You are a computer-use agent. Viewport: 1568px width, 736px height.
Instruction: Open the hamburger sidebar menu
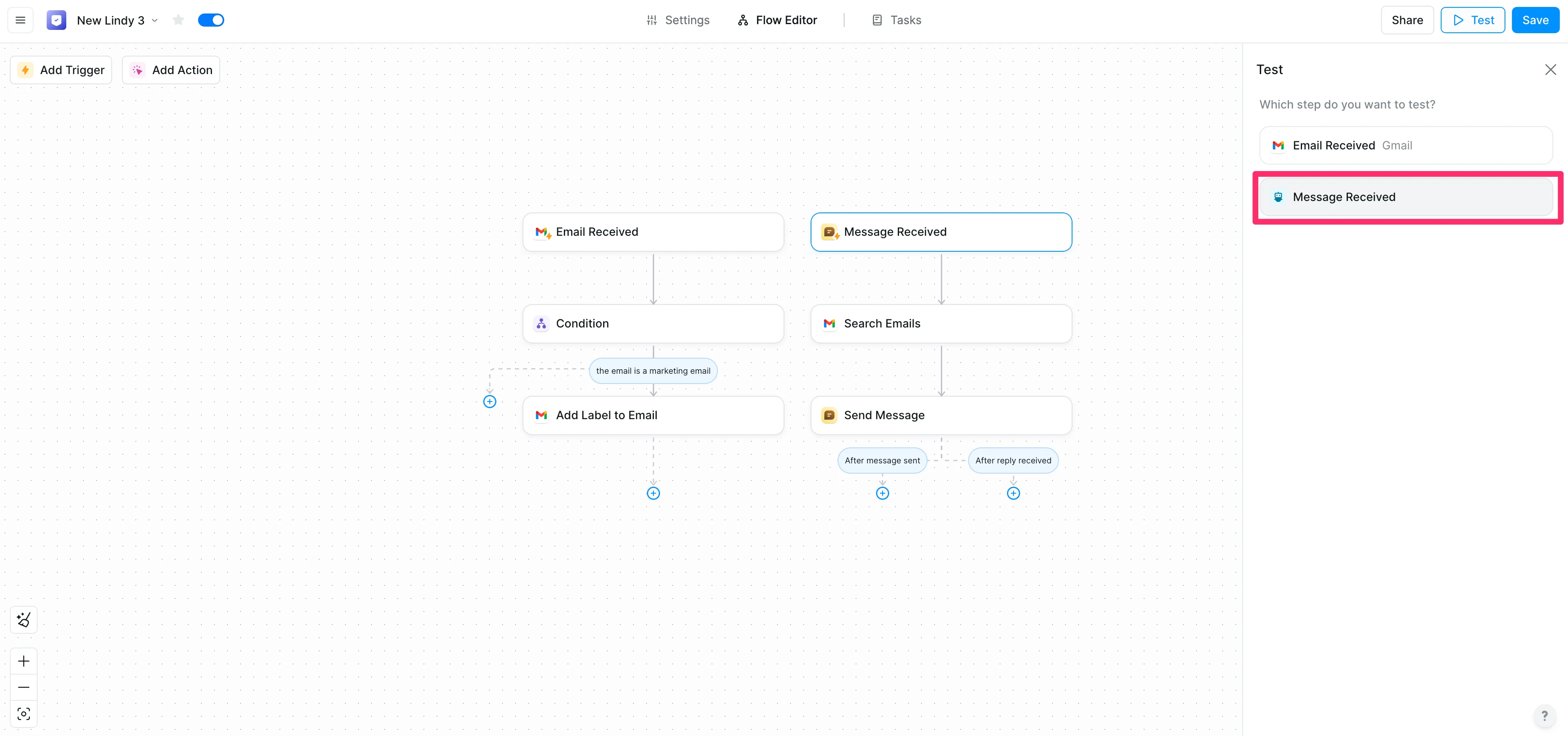tap(20, 20)
